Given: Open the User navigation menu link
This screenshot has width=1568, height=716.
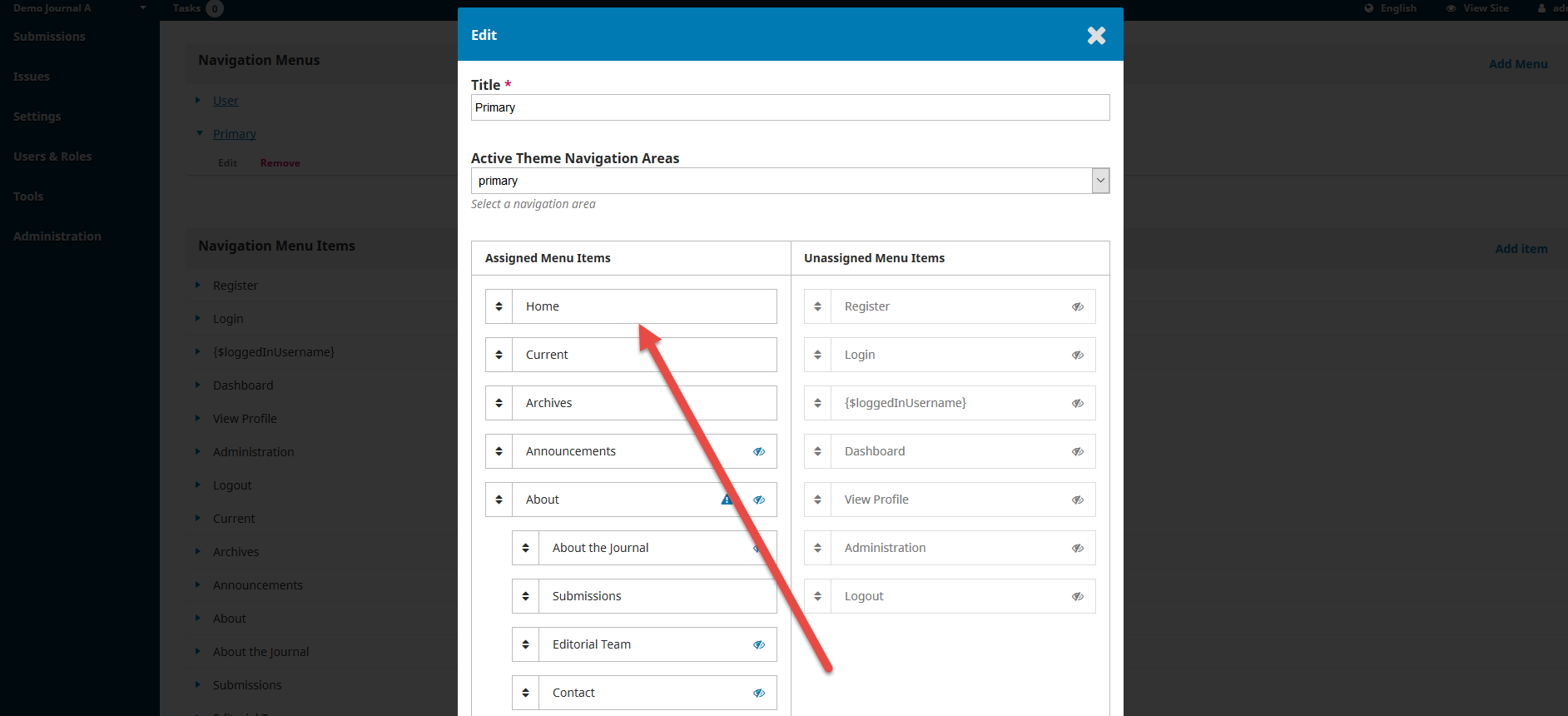Looking at the screenshot, I should coord(226,101).
